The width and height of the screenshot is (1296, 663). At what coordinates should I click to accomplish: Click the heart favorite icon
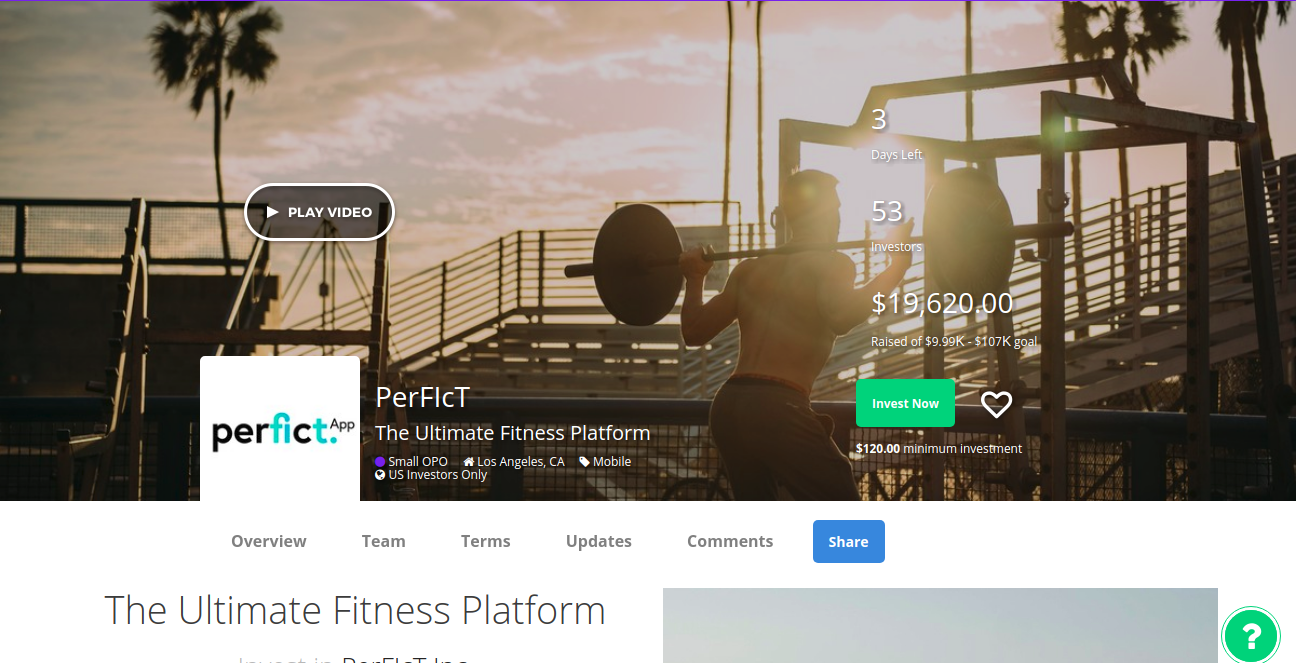tap(996, 404)
